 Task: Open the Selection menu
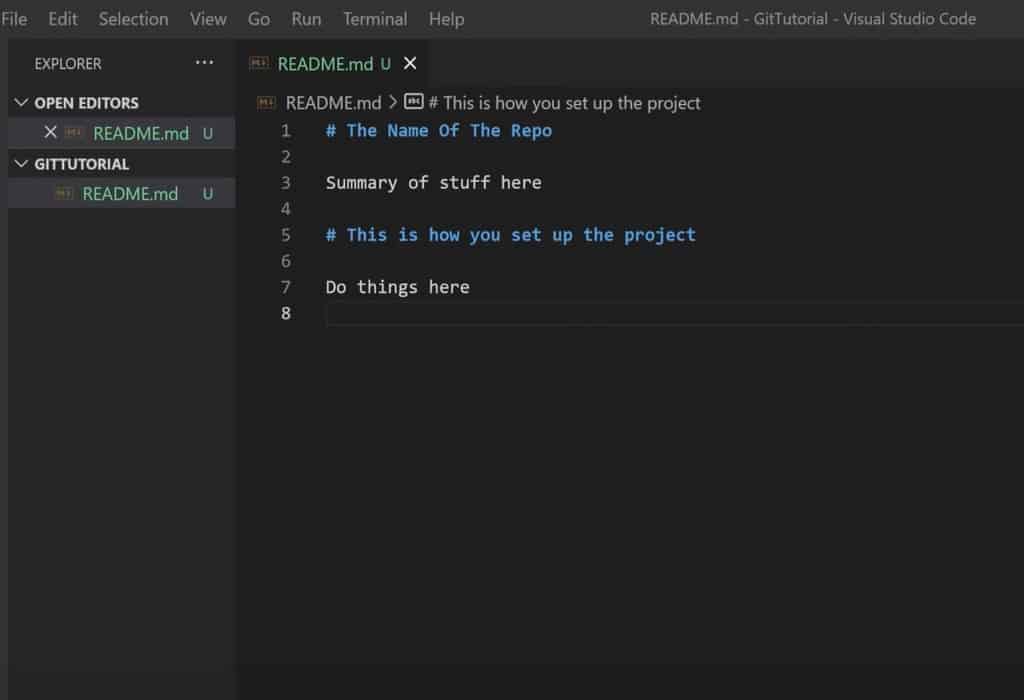tap(133, 18)
